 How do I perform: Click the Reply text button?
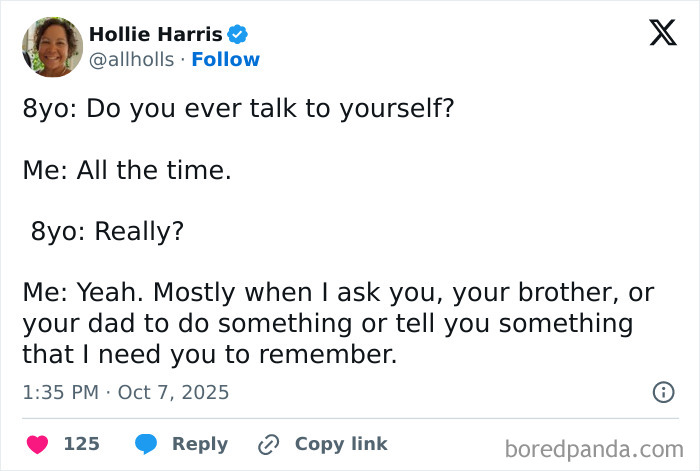199,444
